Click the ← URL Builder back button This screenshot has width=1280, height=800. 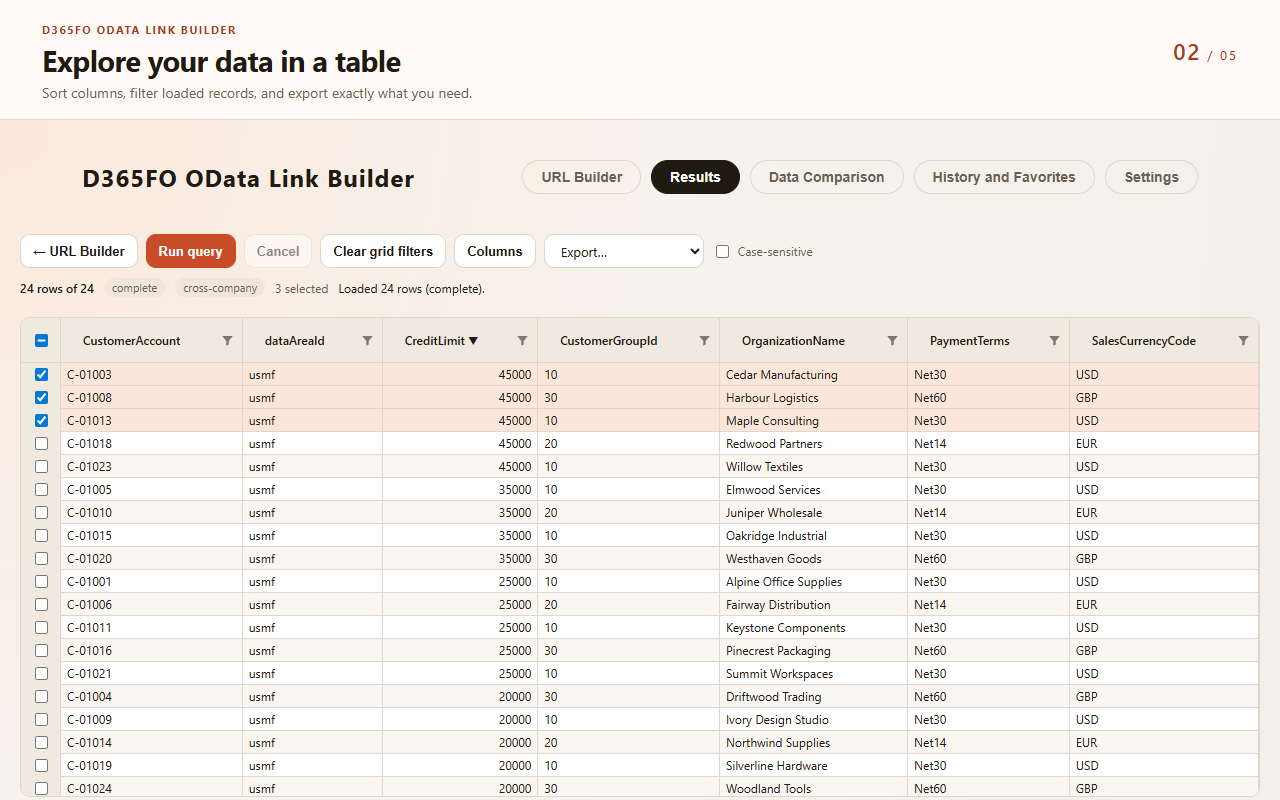[79, 251]
